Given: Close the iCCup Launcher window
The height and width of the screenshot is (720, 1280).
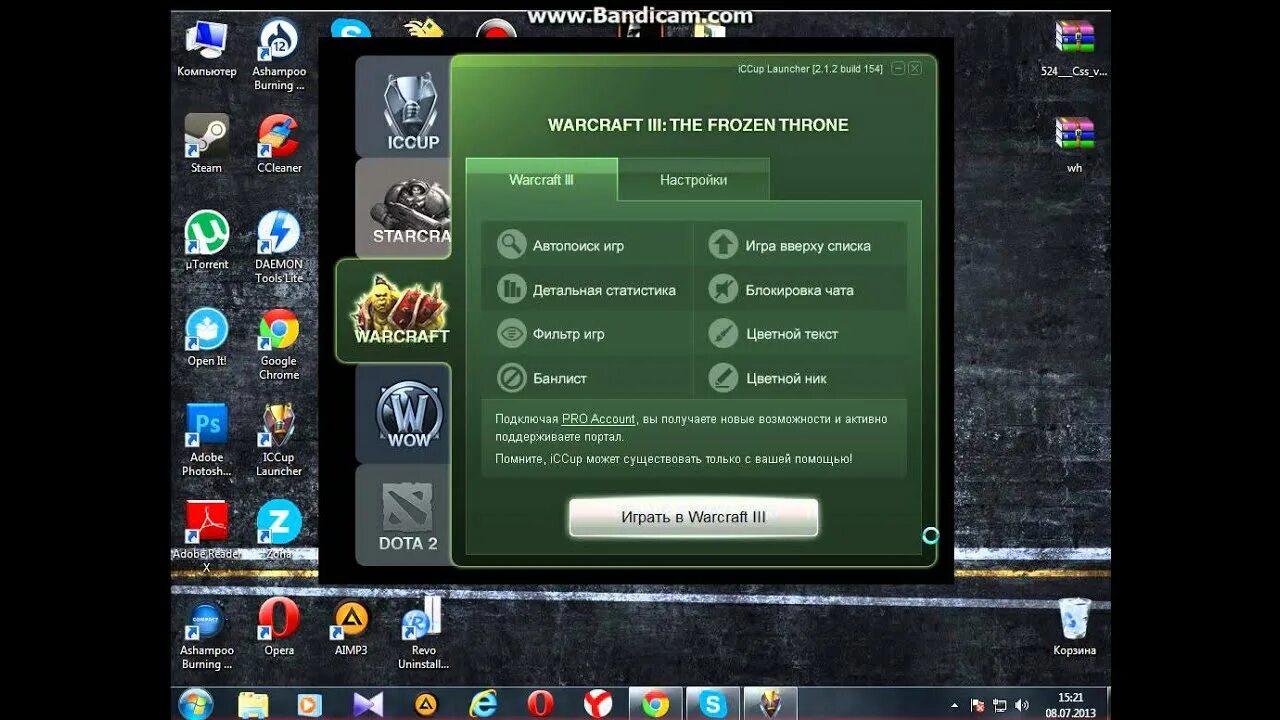Looking at the screenshot, I should (915, 68).
